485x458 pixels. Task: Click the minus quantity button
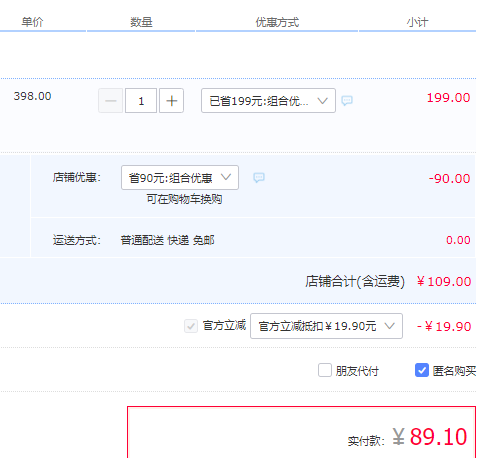(111, 101)
